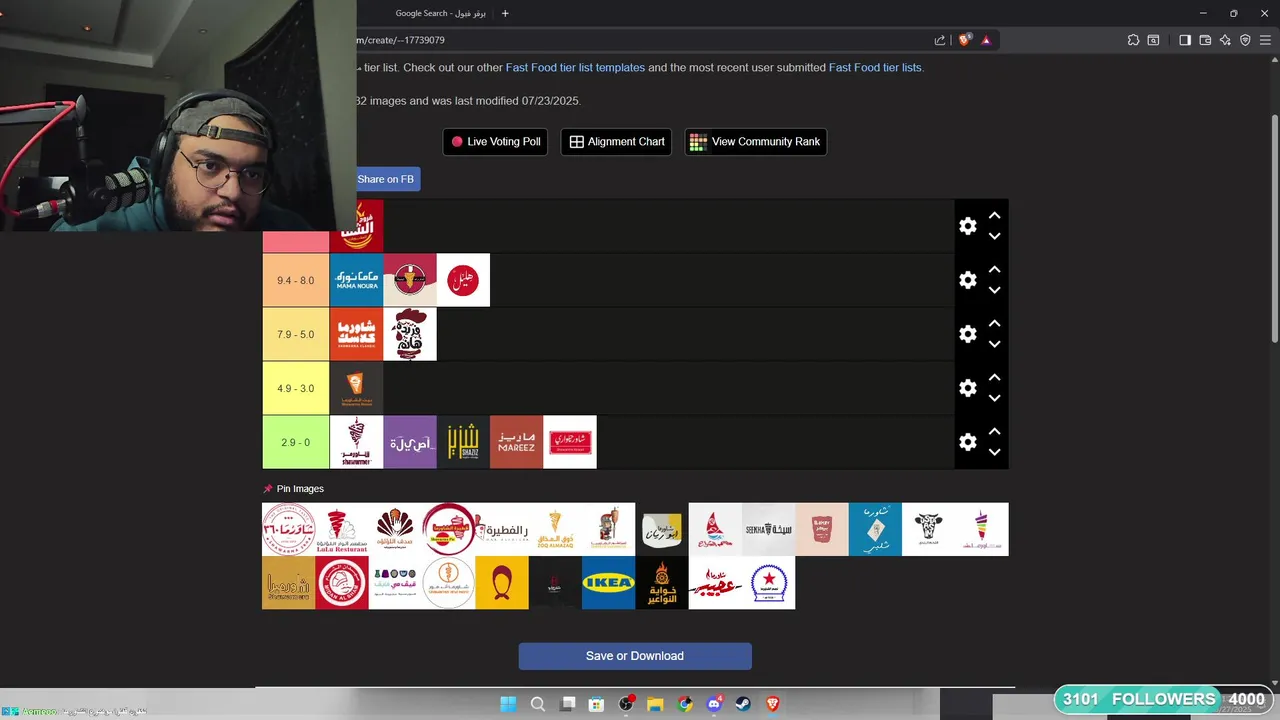Move the 2.9 - 0 row down
The image size is (1280, 720).
994,452
